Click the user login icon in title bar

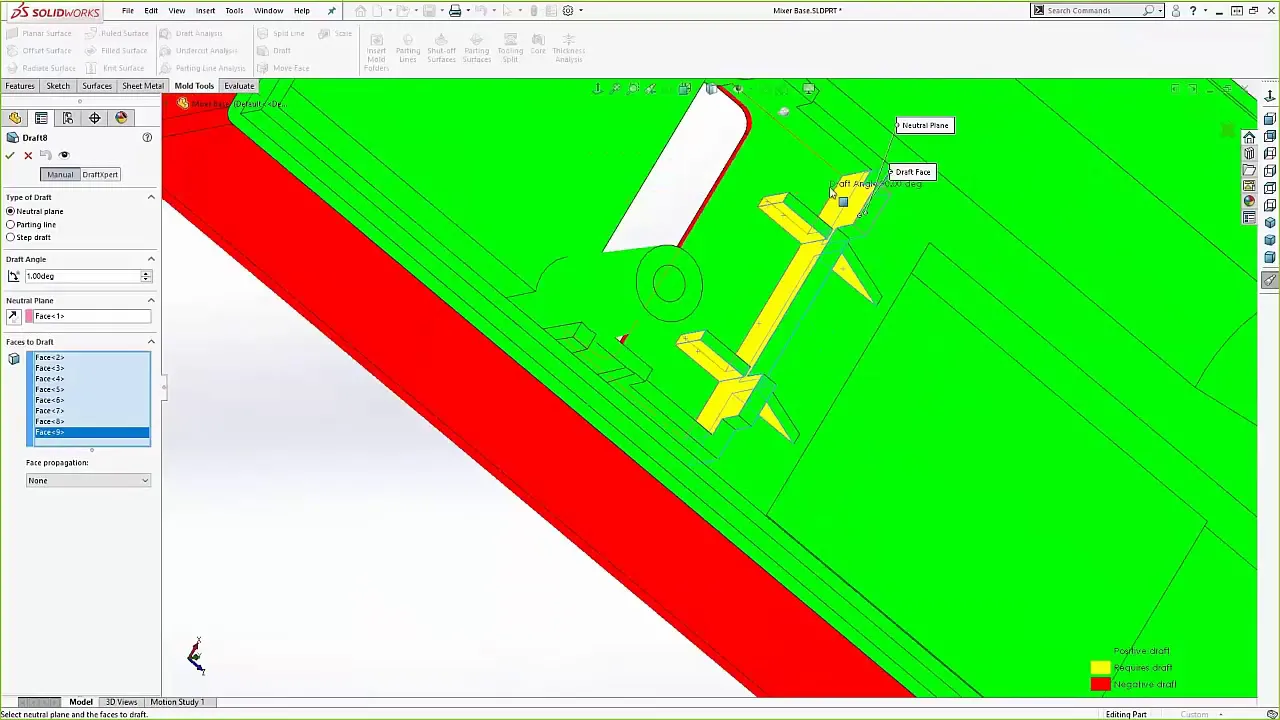(x=1176, y=10)
